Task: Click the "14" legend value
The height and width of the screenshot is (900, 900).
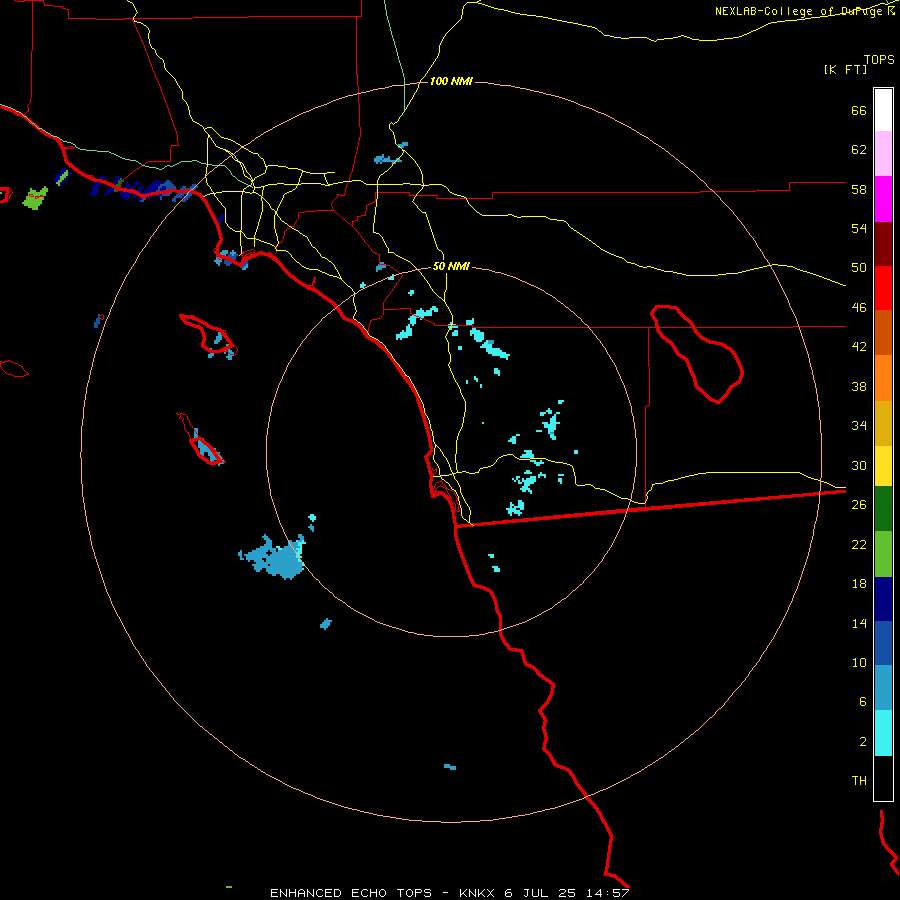Action: tap(859, 623)
